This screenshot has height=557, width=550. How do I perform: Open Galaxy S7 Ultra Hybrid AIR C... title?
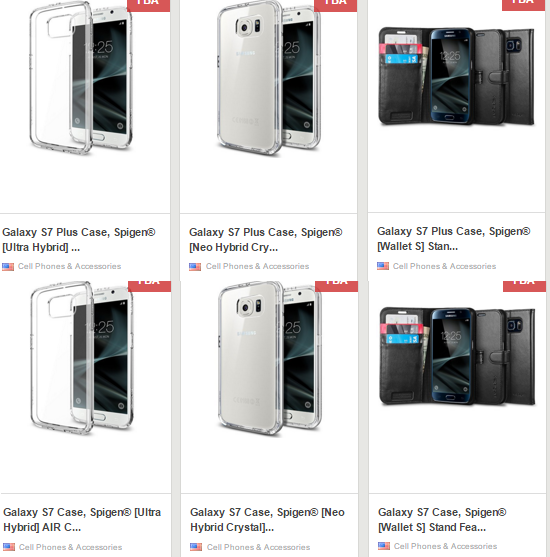point(82,520)
